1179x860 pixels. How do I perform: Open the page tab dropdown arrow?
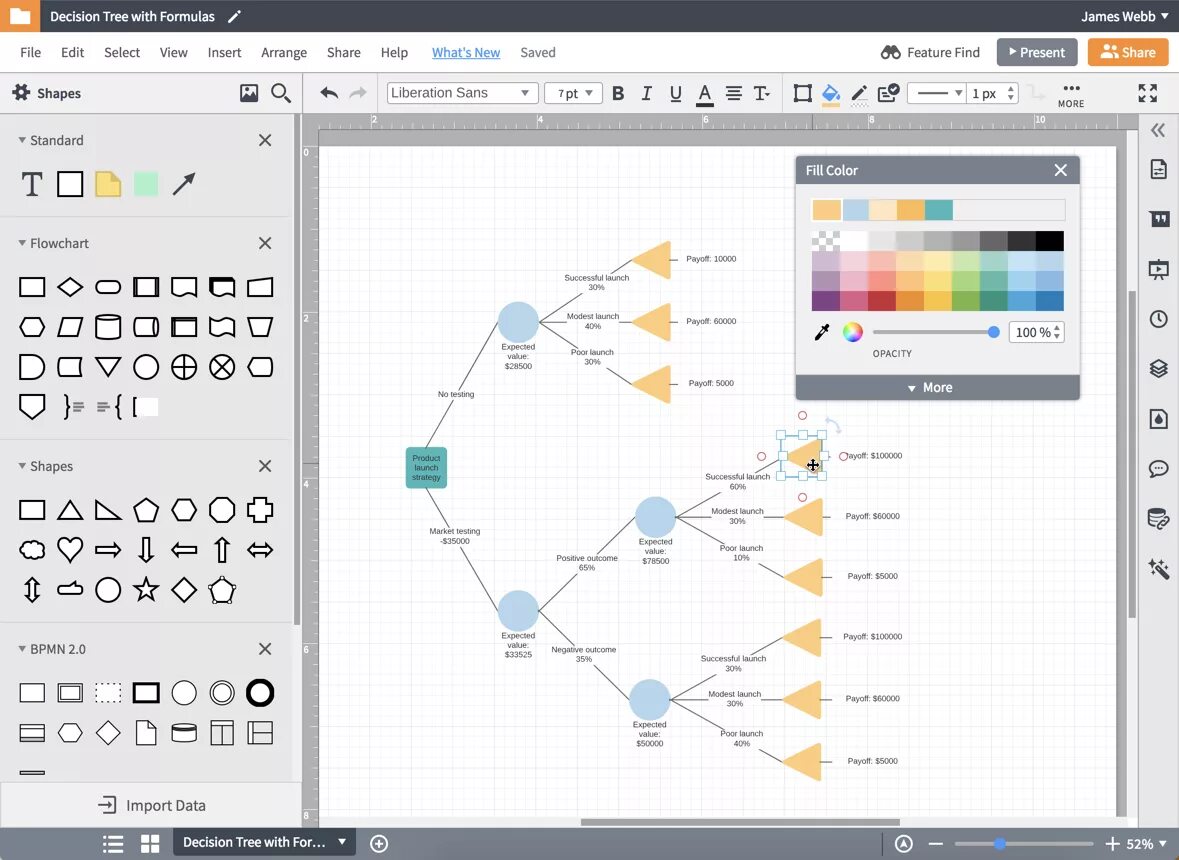pos(342,842)
